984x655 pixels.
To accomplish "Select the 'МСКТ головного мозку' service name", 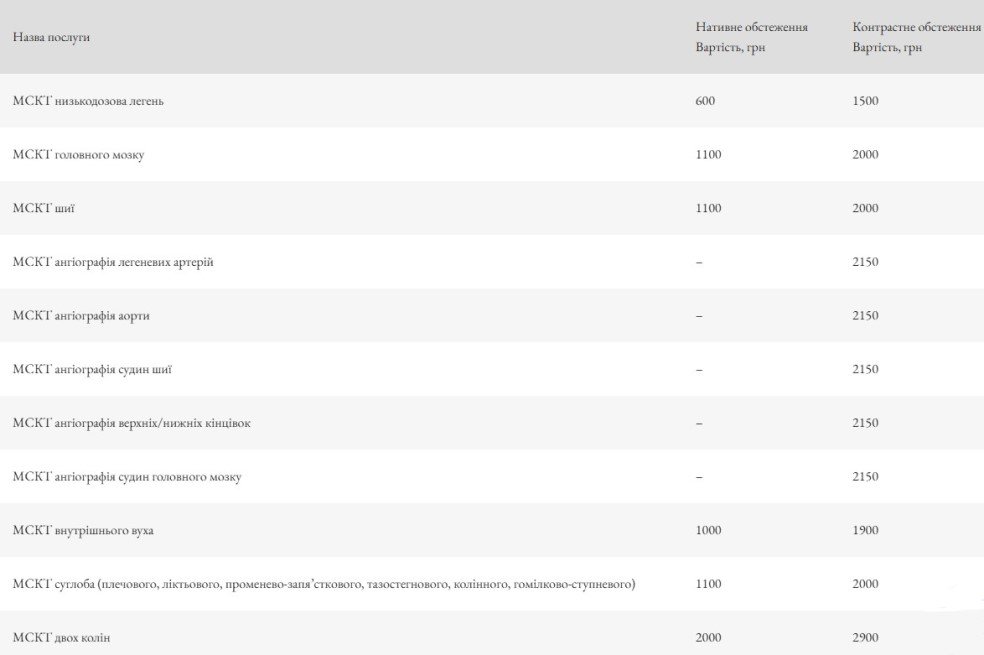I will coord(78,155).
